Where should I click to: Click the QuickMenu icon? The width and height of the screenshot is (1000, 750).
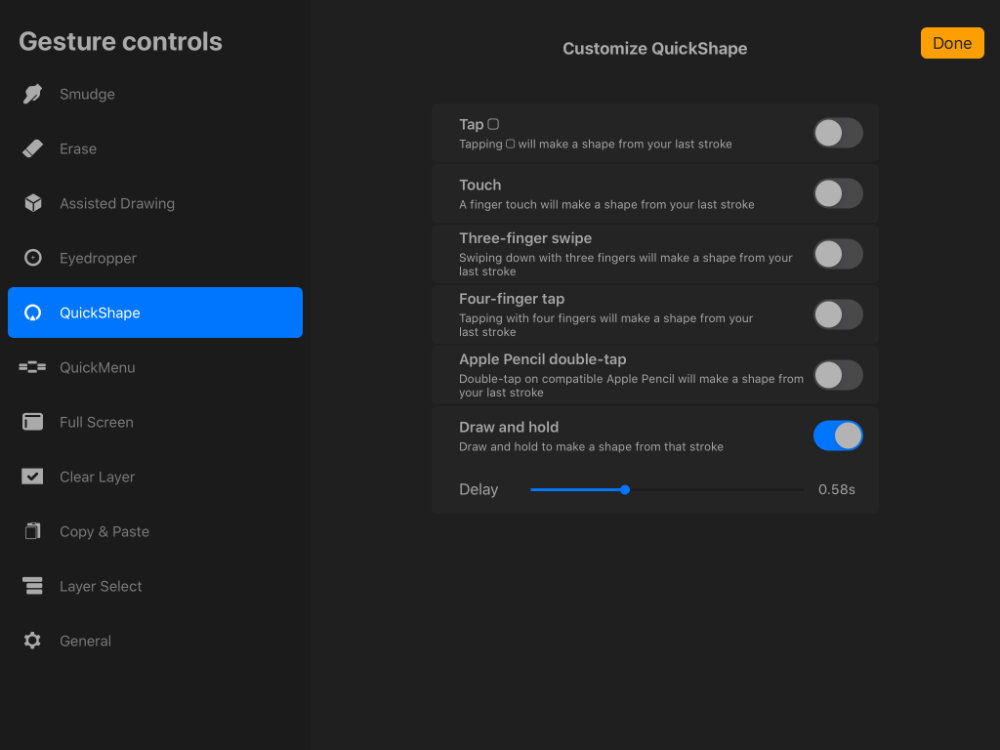[33, 367]
